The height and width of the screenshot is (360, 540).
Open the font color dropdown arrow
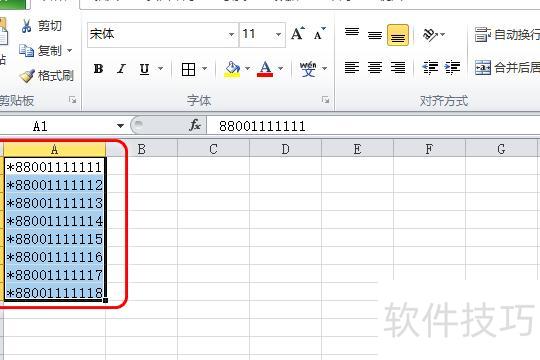280,69
